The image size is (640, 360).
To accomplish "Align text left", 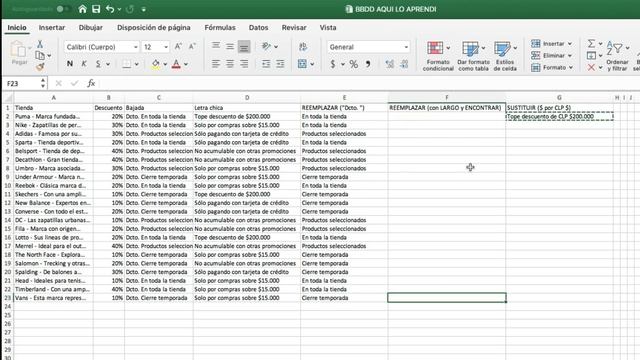I will [x=216, y=64].
